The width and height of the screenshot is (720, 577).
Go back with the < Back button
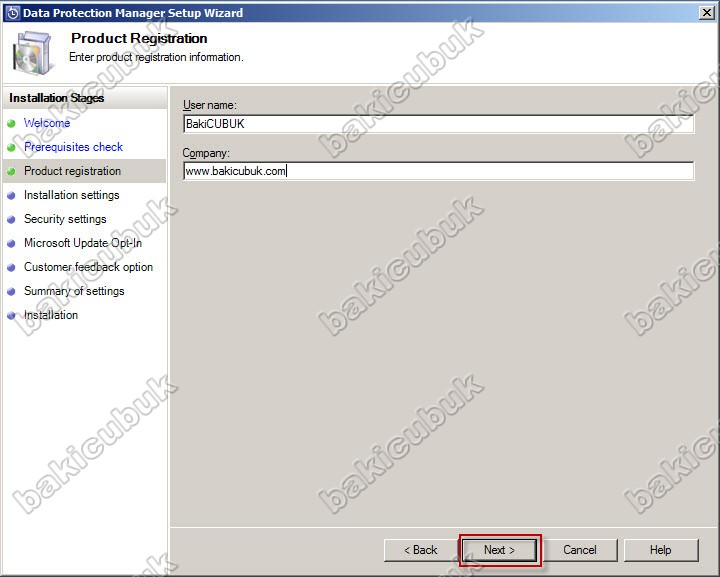point(421,550)
